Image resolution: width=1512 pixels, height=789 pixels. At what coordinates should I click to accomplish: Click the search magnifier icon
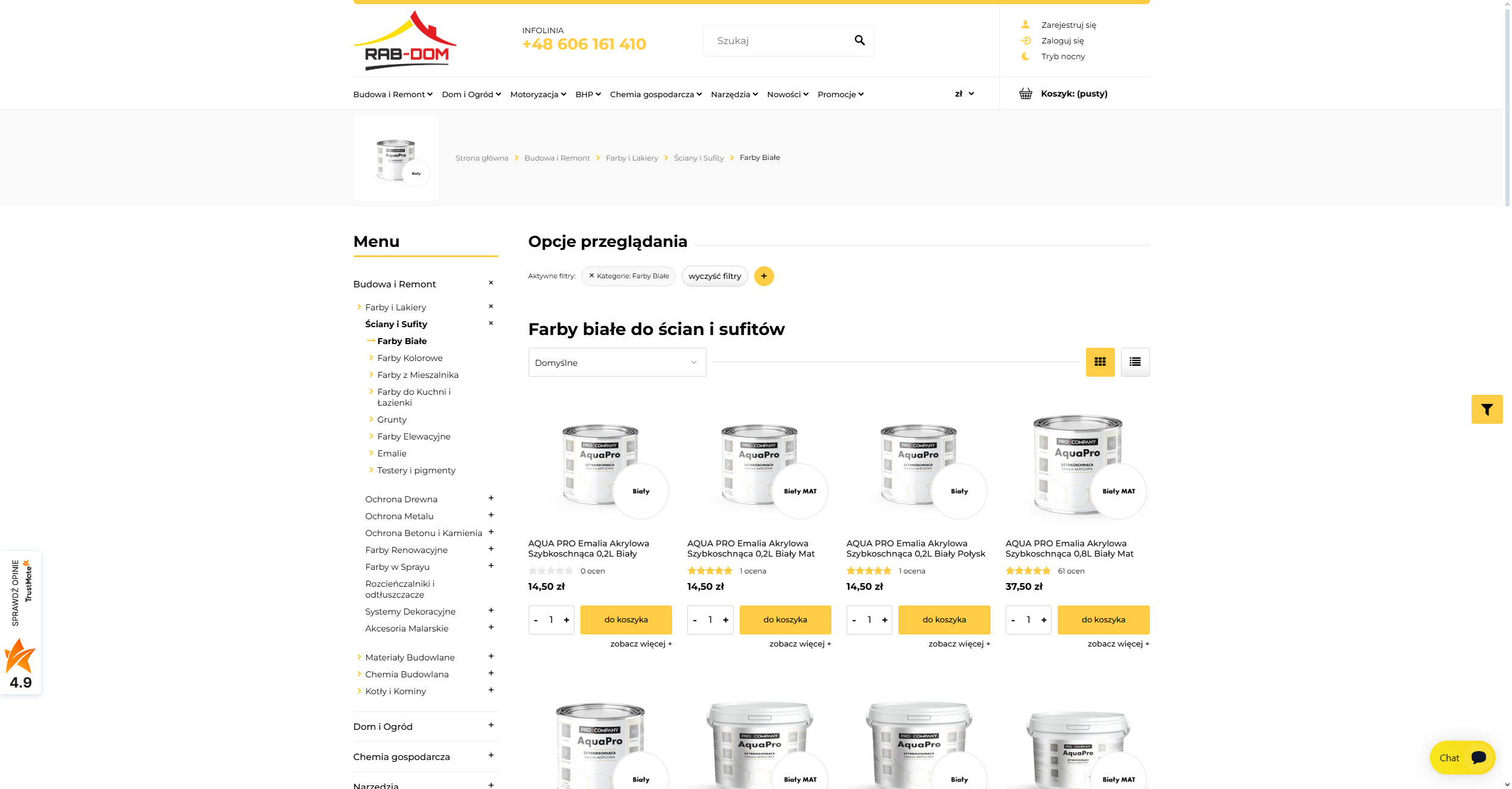click(859, 40)
